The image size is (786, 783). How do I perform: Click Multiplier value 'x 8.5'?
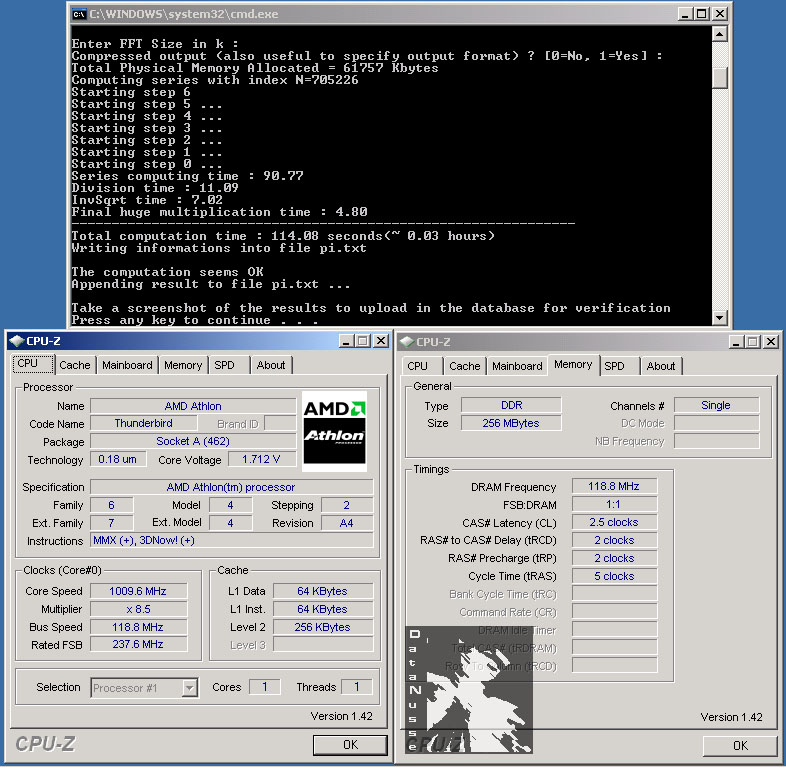coord(138,609)
